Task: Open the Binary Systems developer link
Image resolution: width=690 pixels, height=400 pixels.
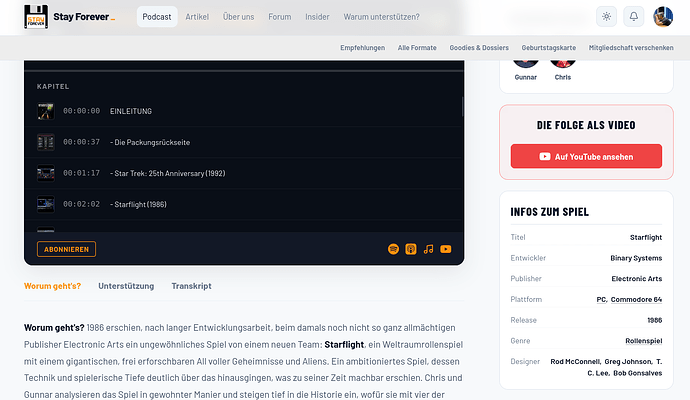Action: pyautogui.click(x=636, y=258)
